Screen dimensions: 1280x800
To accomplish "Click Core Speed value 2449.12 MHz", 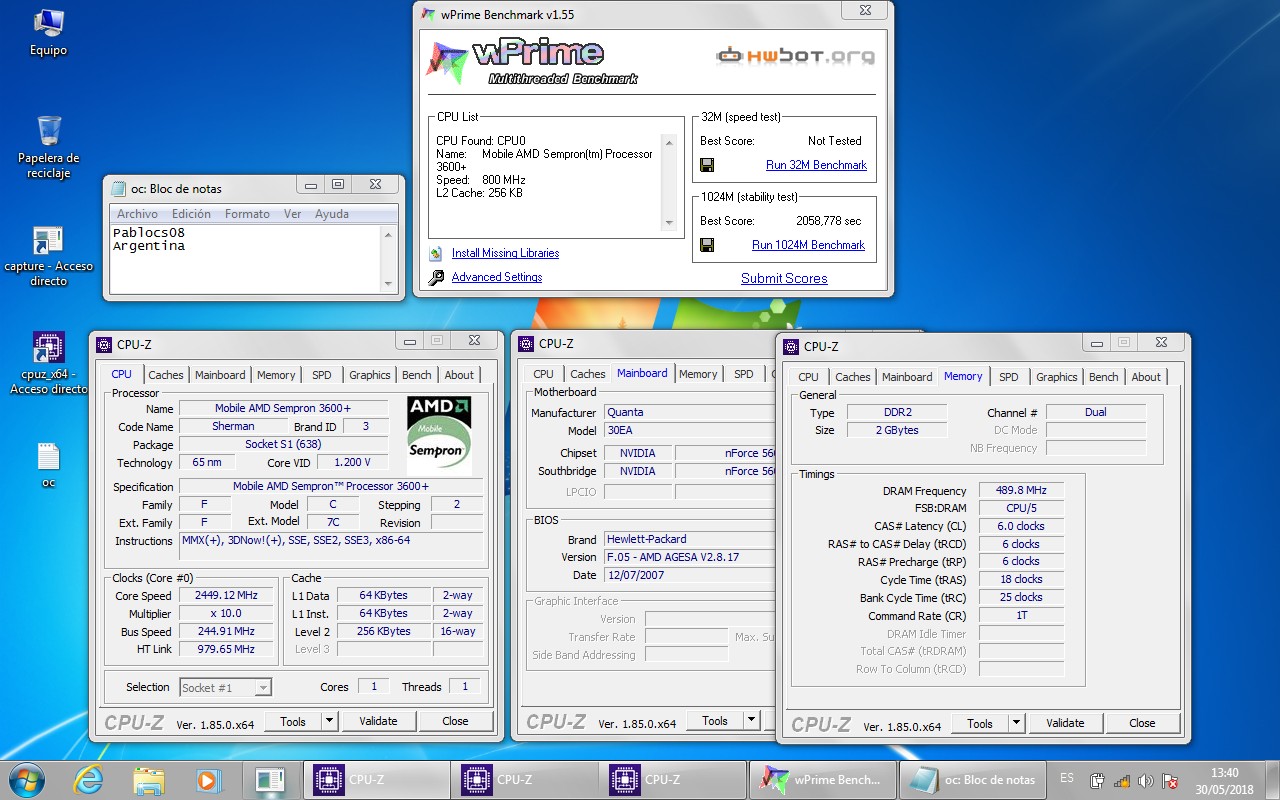I will [226, 596].
